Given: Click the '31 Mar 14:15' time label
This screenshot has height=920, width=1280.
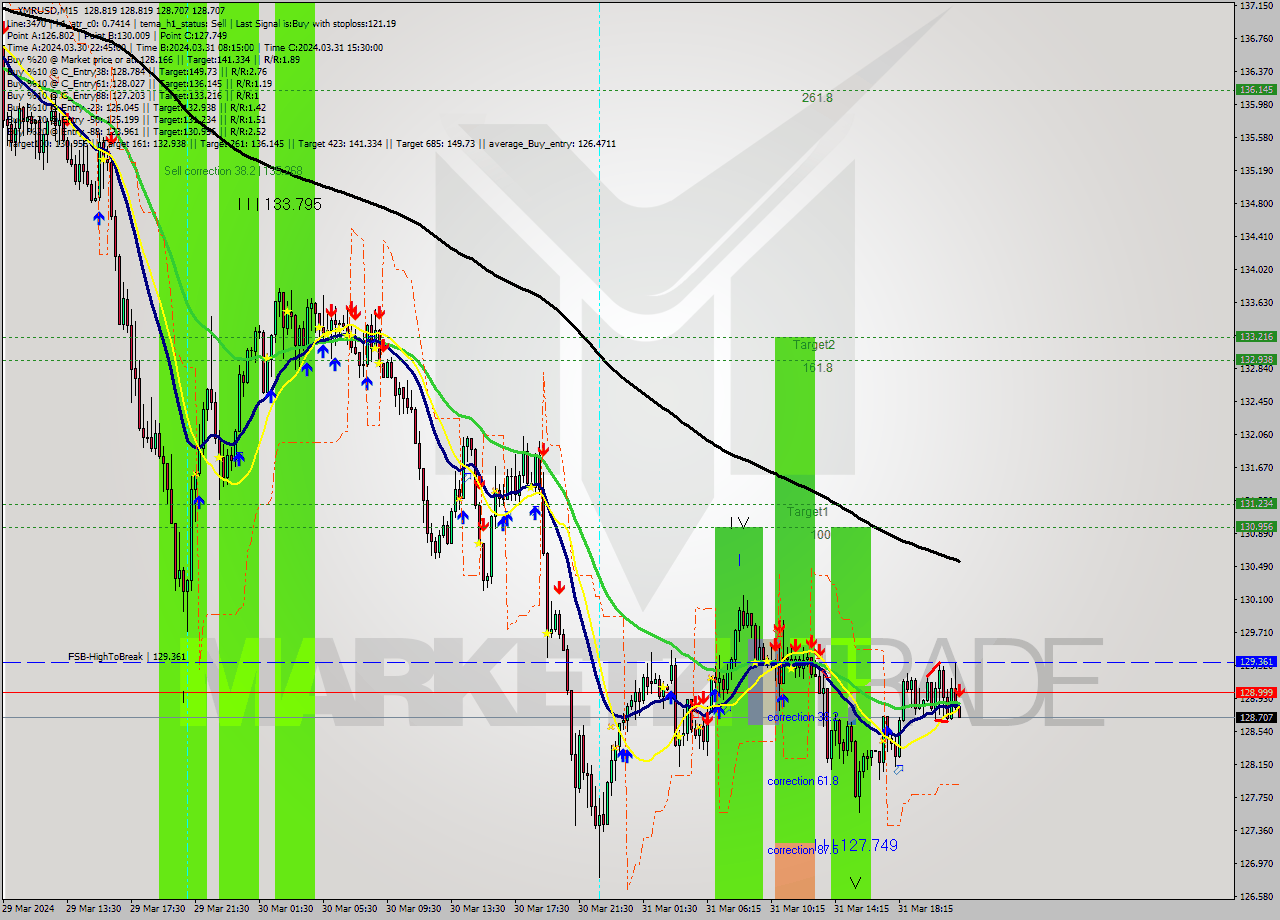Looking at the screenshot, I should click(861, 909).
